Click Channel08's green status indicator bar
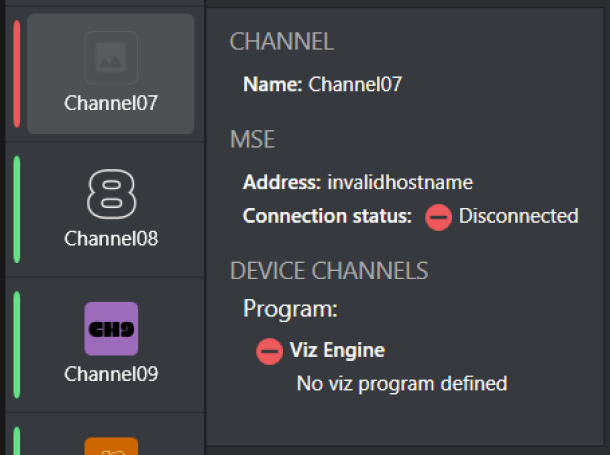This screenshot has width=610, height=455. (17, 209)
